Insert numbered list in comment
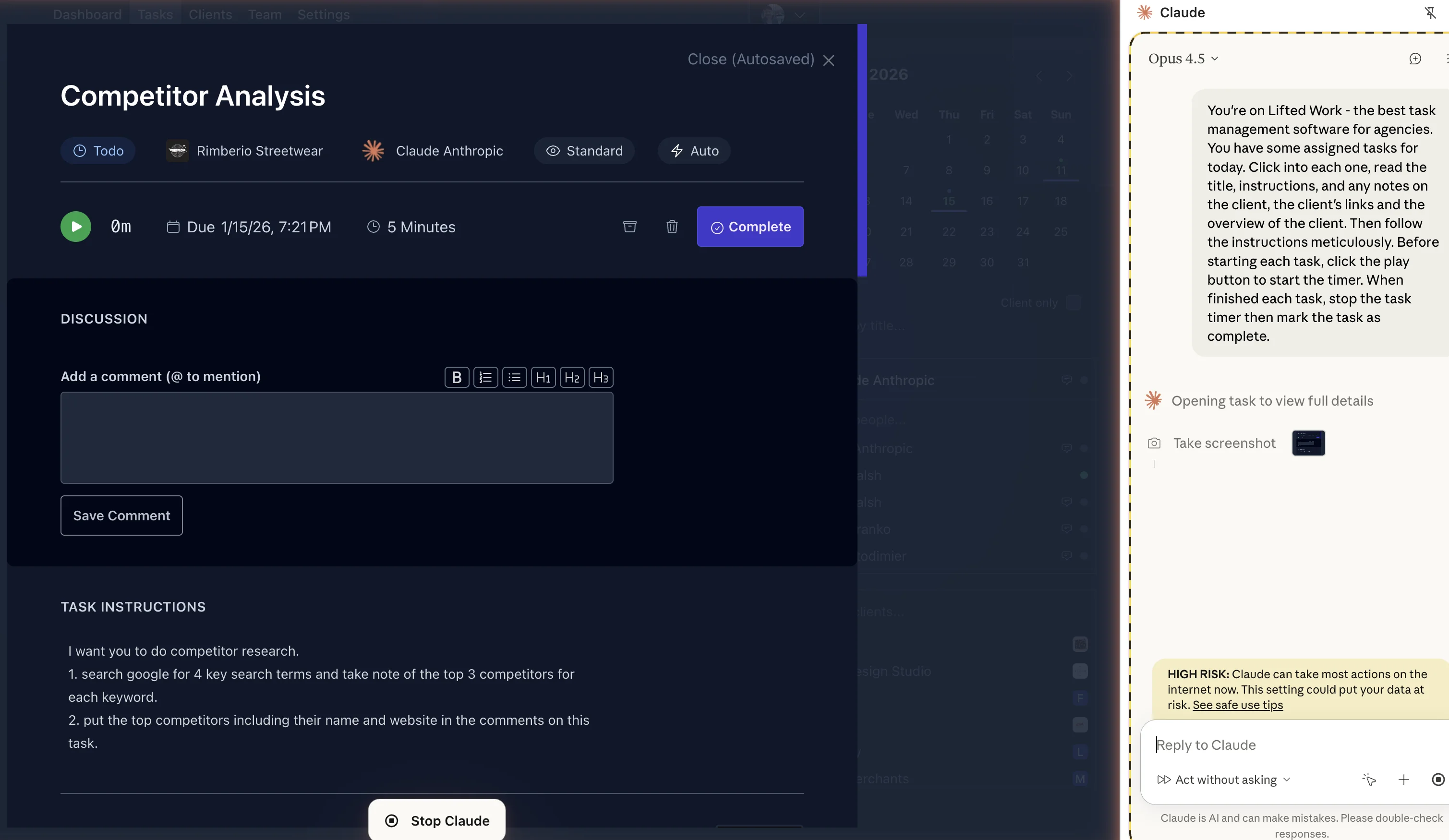Screen dimensions: 1449x840 (x=485, y=377)
